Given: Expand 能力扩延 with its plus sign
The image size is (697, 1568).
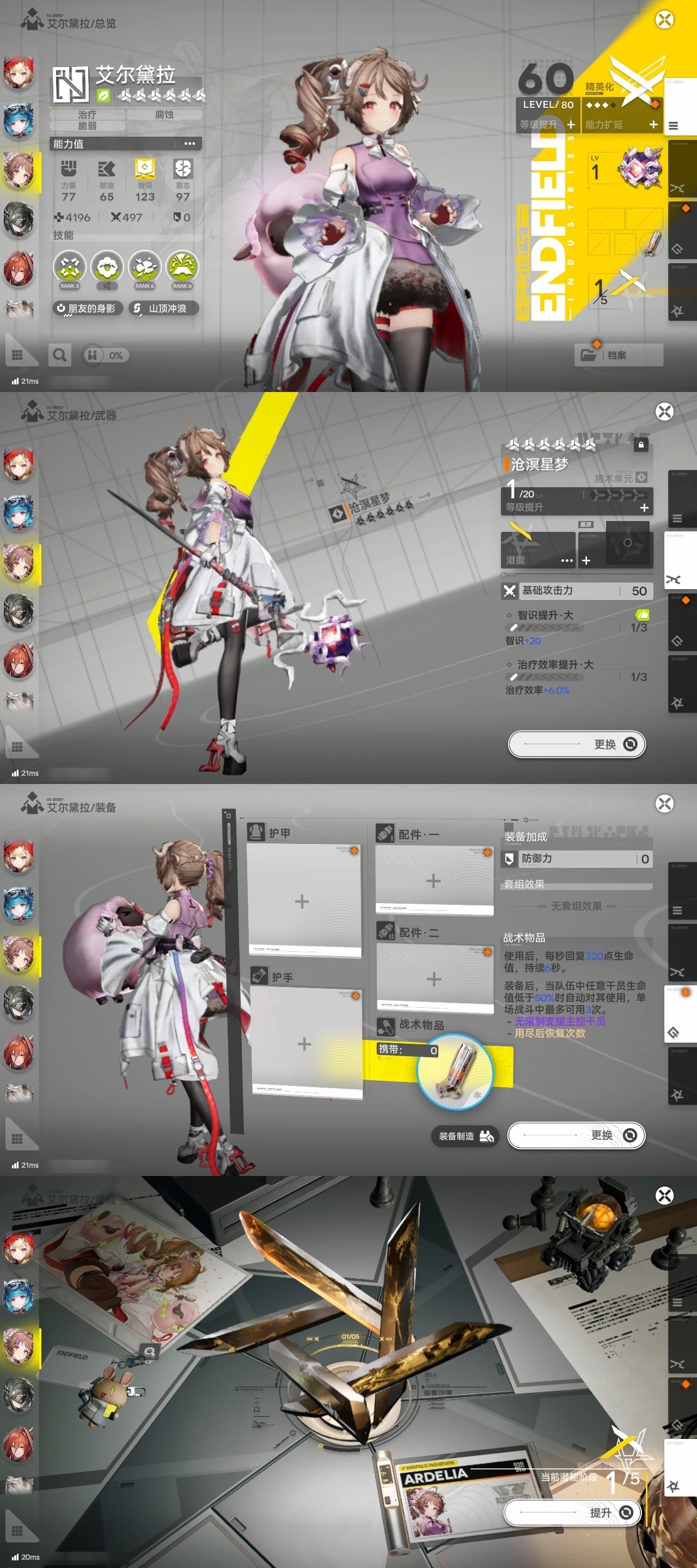Looking at the screenshot, I should tap(653, 124).
